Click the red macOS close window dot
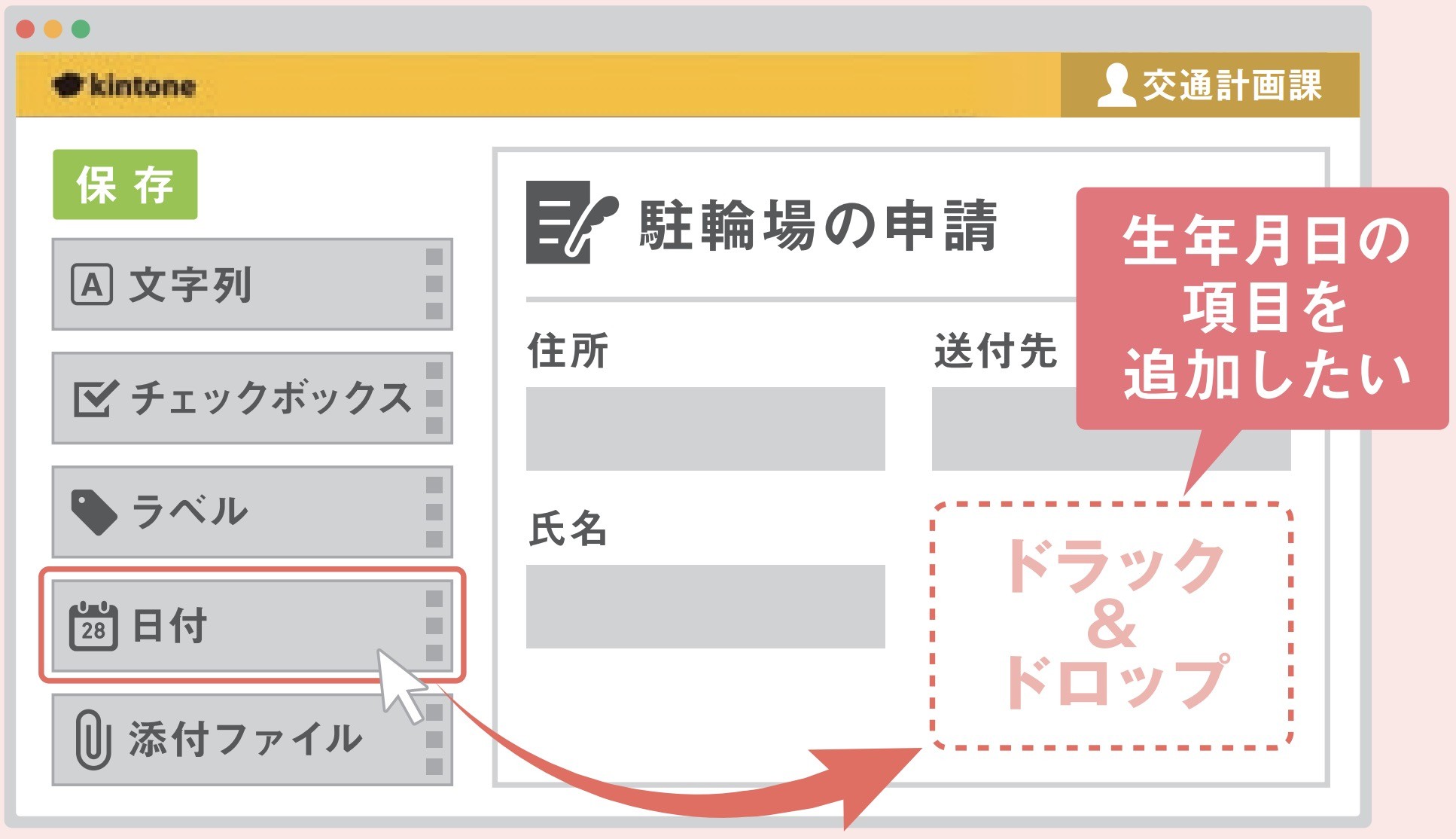Screen dimensions: 1456x839 [26, 29]
